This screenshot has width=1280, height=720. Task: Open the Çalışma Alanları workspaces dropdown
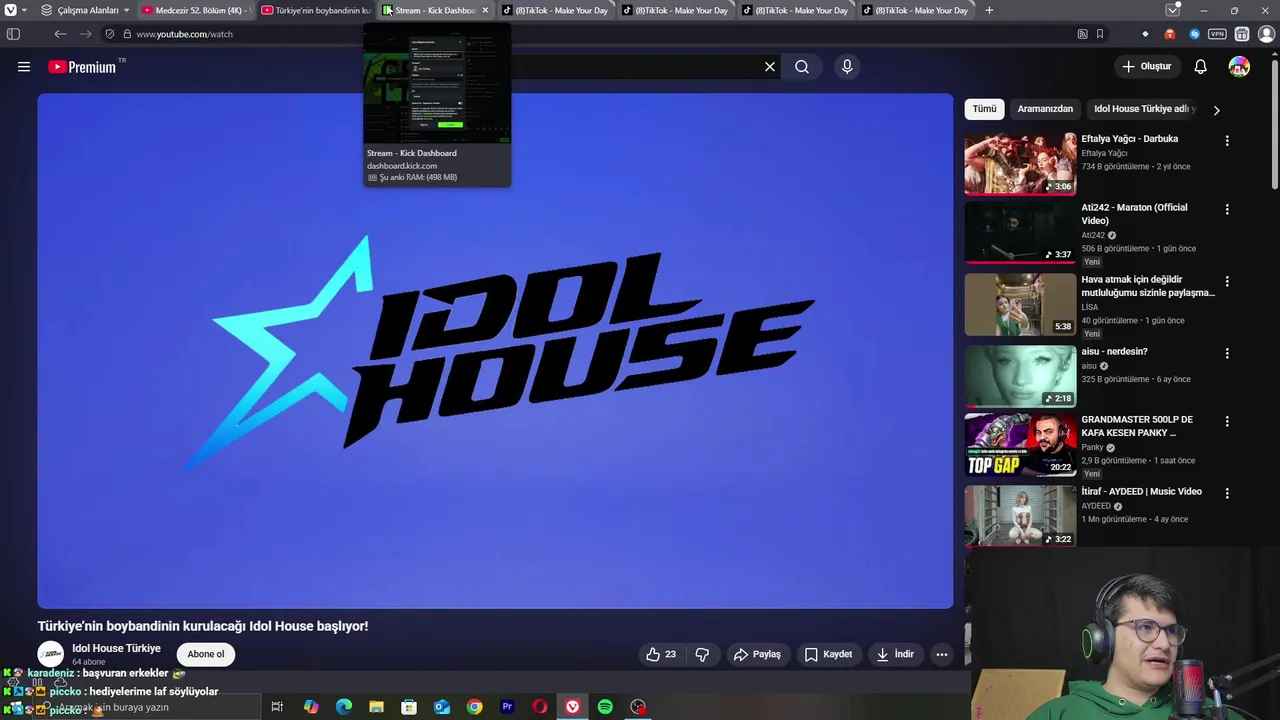[x=86, y=10]
